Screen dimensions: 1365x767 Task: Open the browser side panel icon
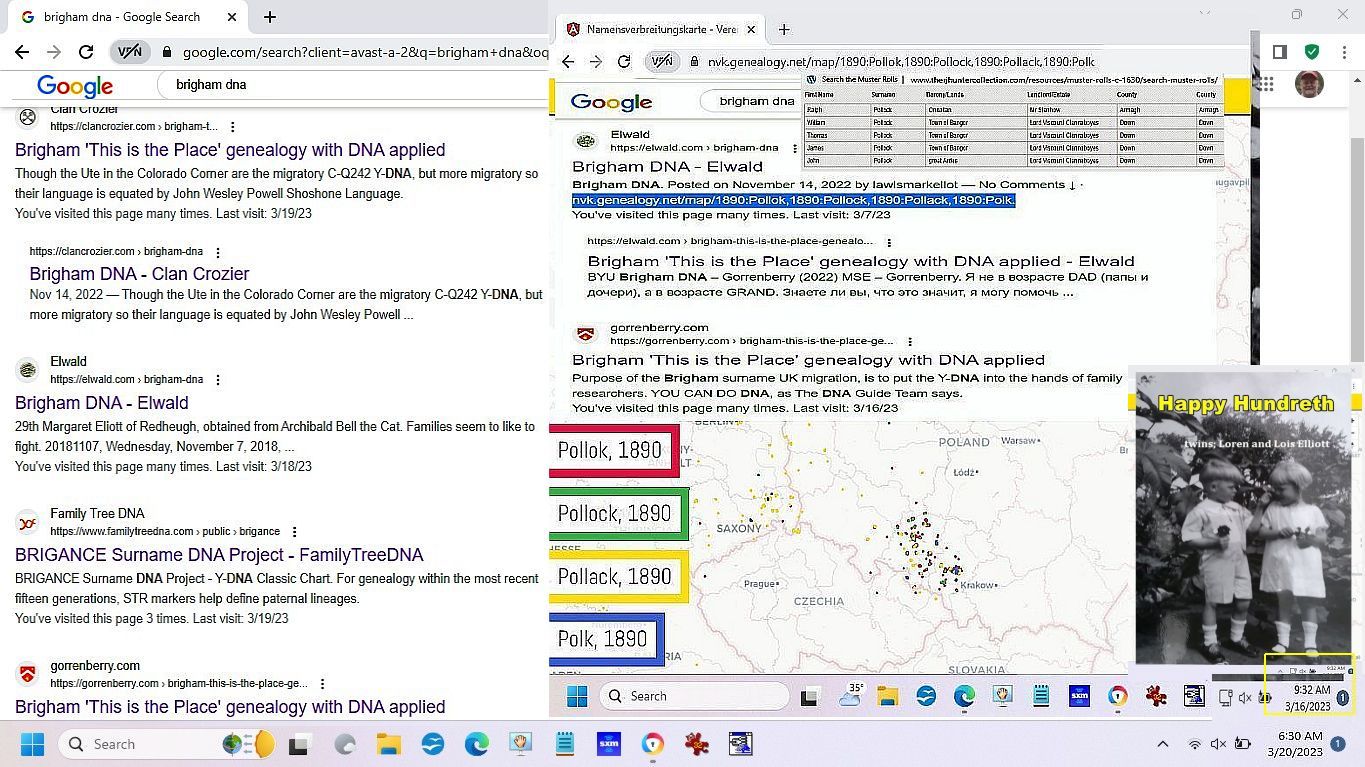(x=1279, y=52)
